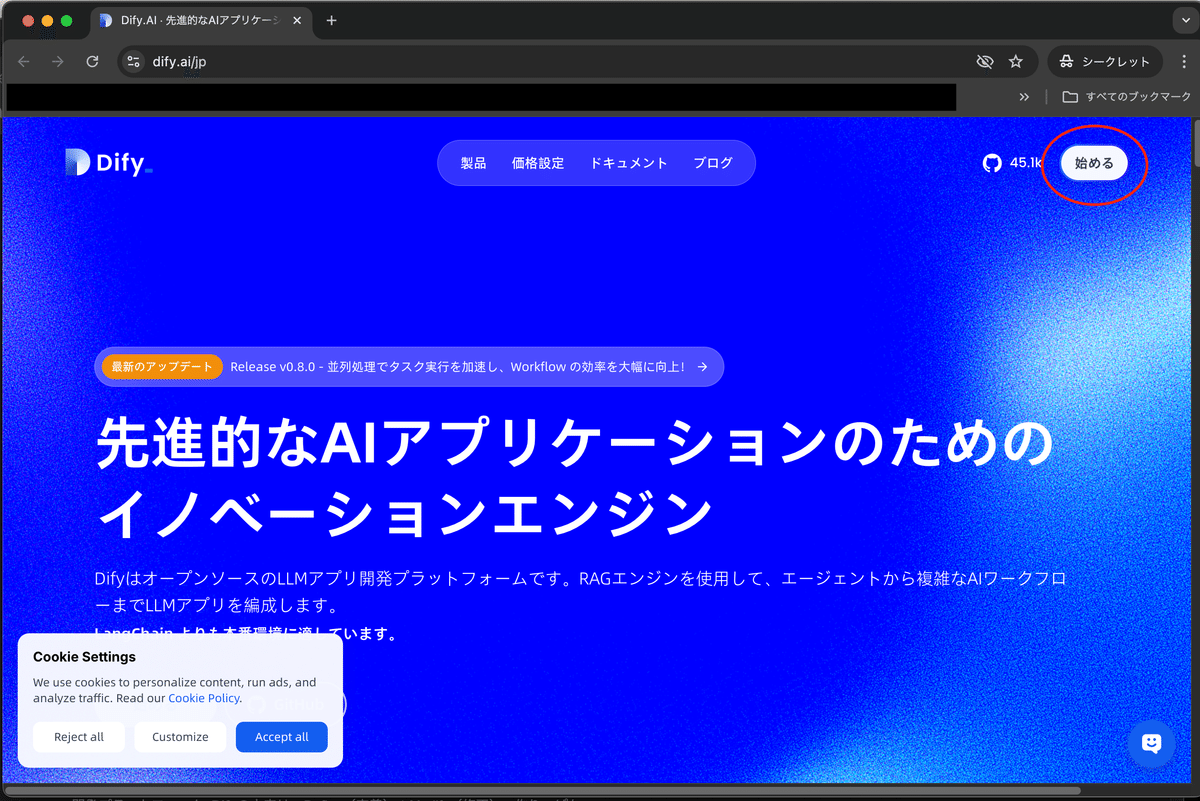
Task: Click the 45.1k star count text
Action: 1027,163
